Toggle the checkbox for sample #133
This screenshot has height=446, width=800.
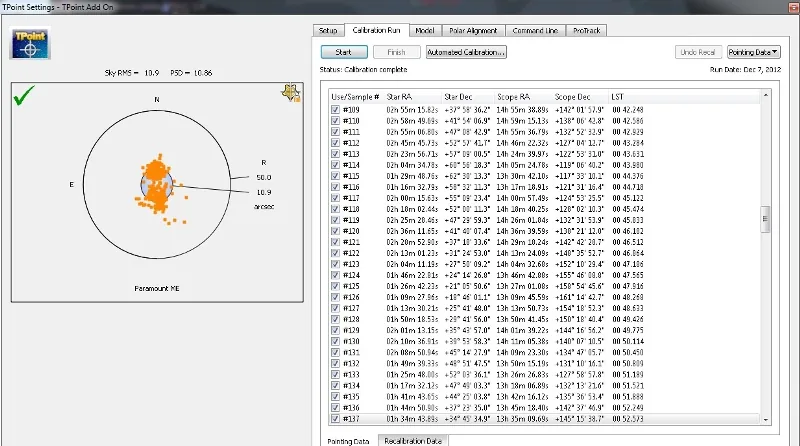click(335, 375)
